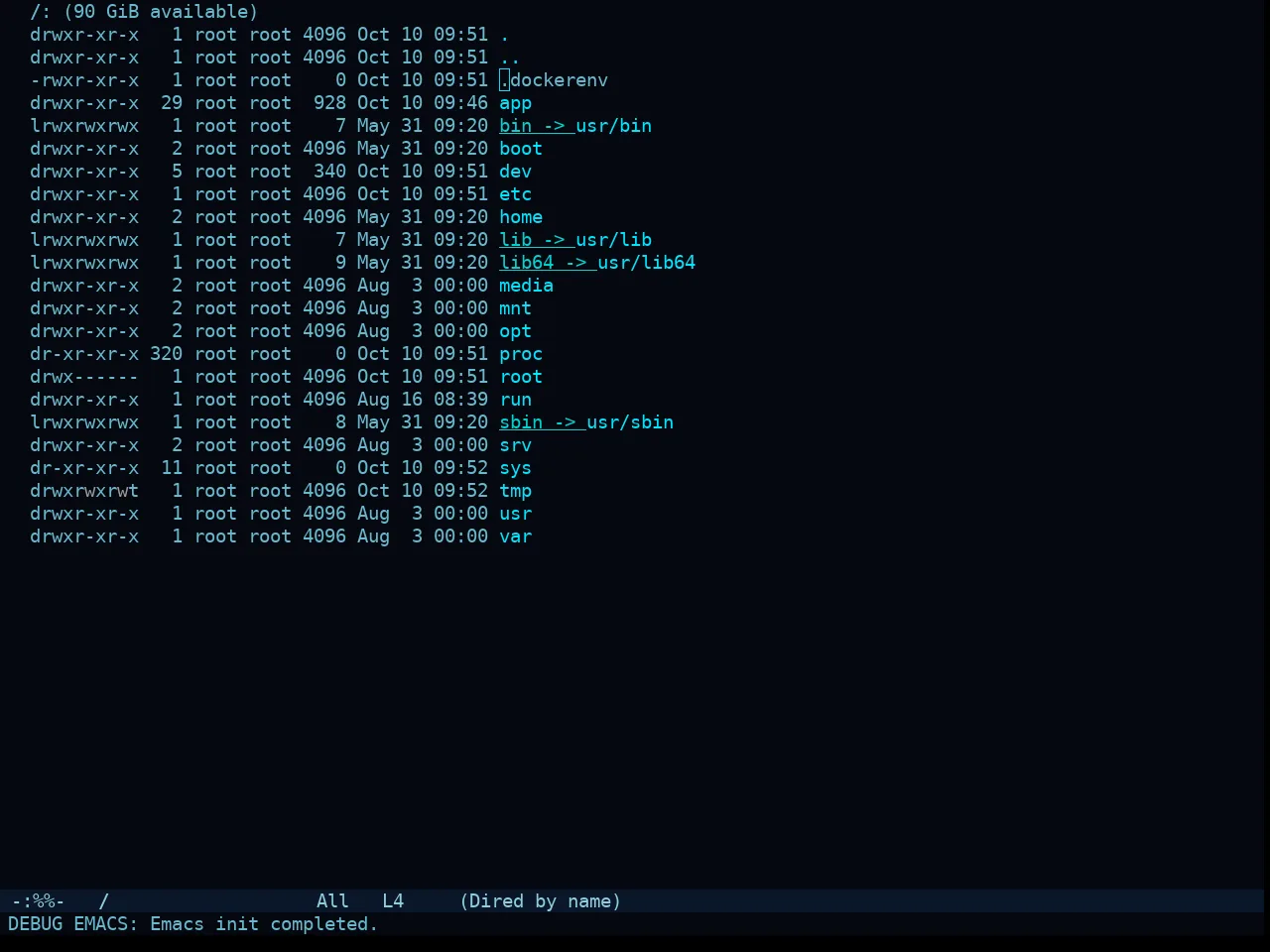Click the drwxrwxrwt permissions of tmp
The image size is (1270, 952).
[x=84, y=491]
